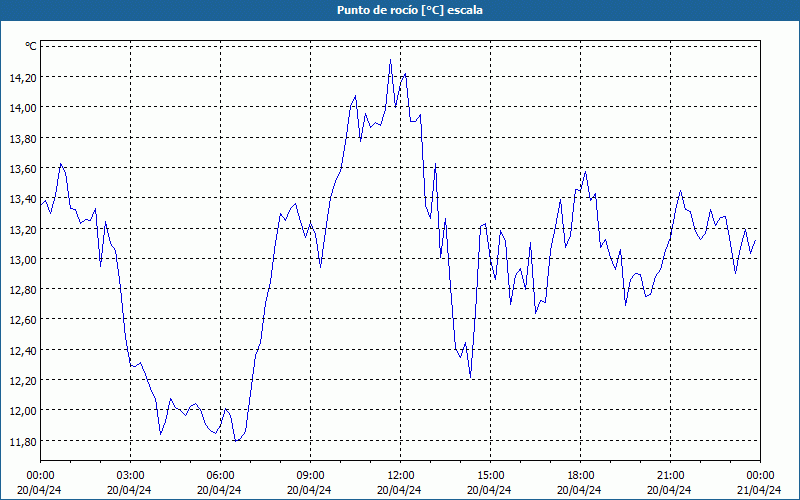Click the 18:00 time axis label
Screen dimensions: 800x500
[x=581, y=476]
